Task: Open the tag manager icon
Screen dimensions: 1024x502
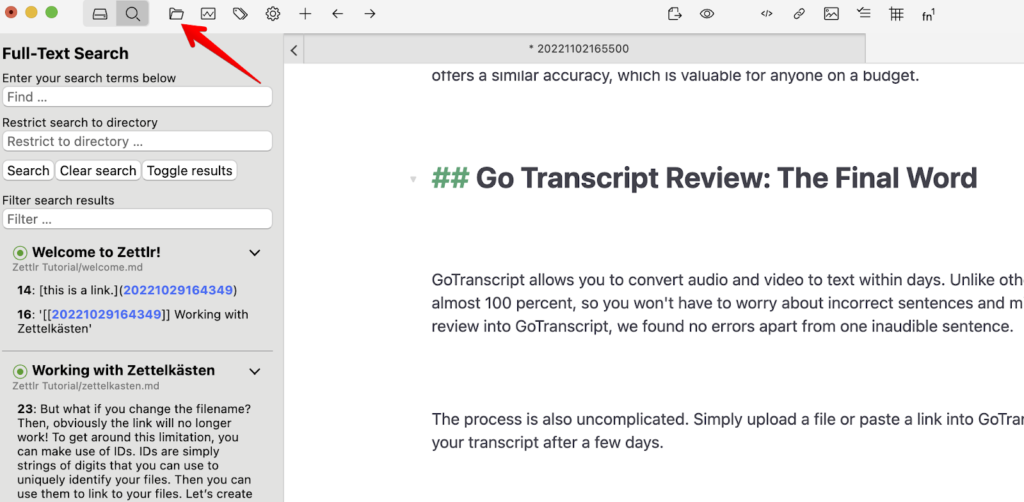Action: click(240, 14)
